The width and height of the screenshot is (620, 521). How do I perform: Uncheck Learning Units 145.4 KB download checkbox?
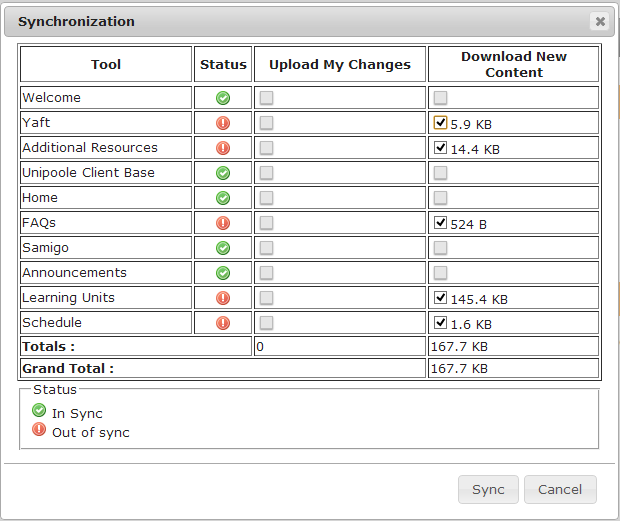coord(441,298)
